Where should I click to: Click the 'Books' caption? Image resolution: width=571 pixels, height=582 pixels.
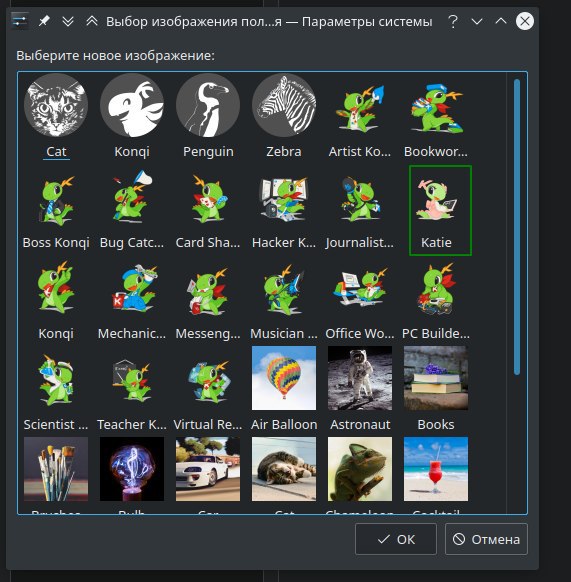[x=436, y=424]
